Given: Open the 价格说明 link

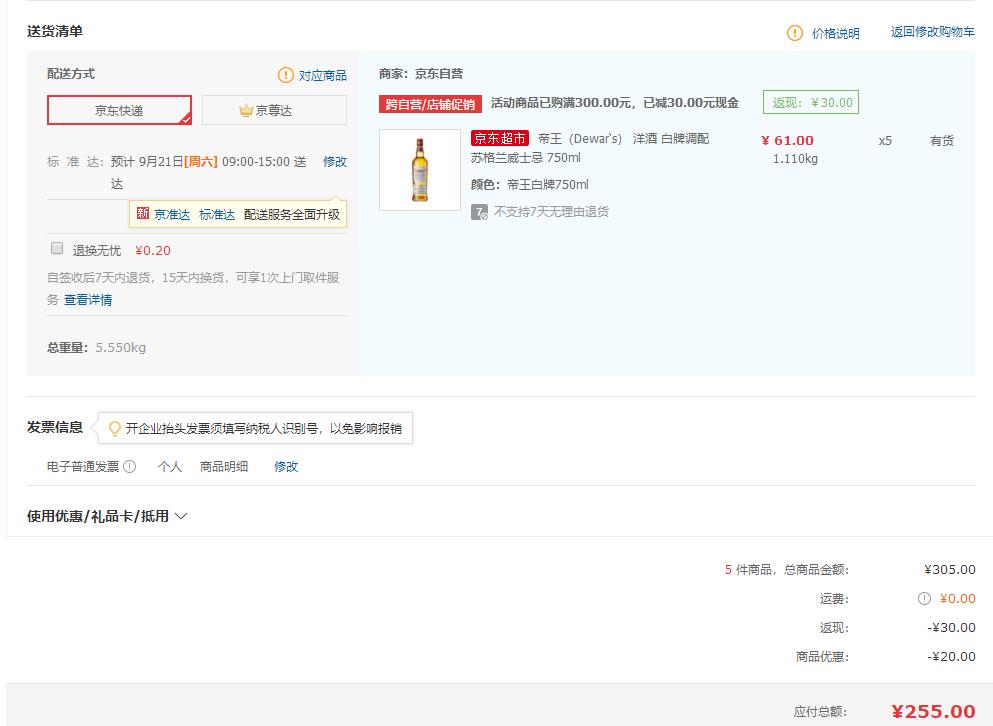Looking at the screenshot, I should [835, 33].
